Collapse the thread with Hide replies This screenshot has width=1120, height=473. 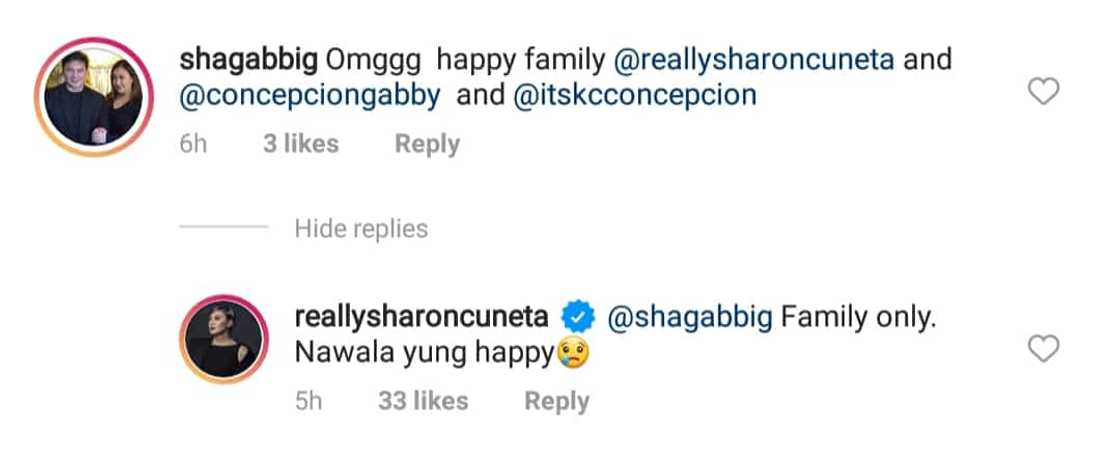[361, 229]
